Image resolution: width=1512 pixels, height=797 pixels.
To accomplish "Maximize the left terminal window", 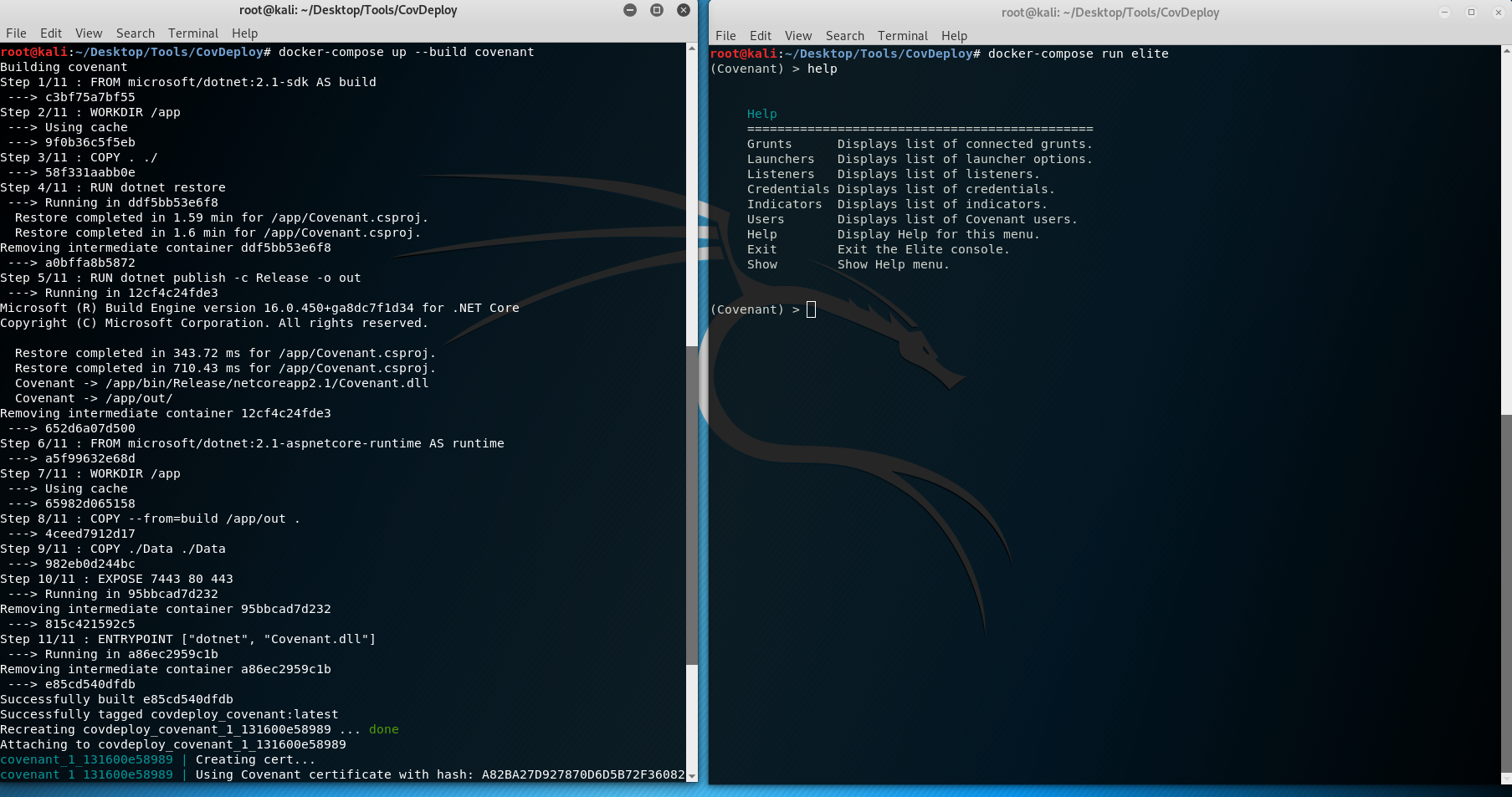I will [x=657, y=10].
